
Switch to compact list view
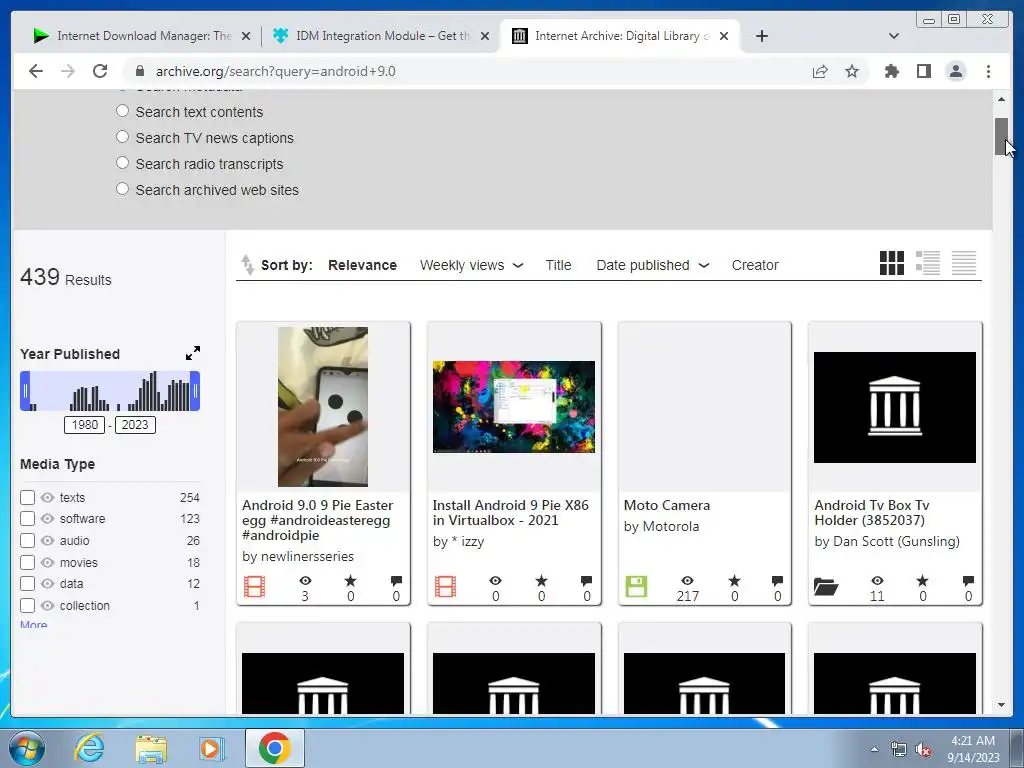click(963, 263)
